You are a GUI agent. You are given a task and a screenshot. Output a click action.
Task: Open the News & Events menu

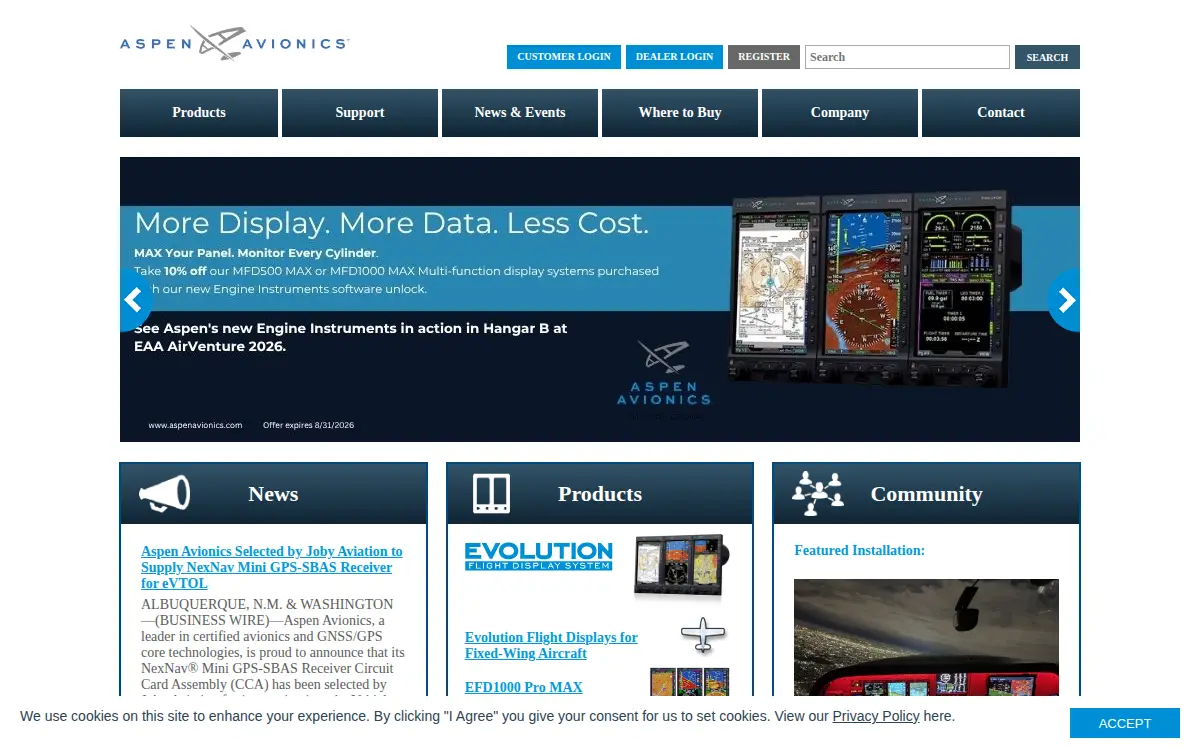tap(520, 113)
